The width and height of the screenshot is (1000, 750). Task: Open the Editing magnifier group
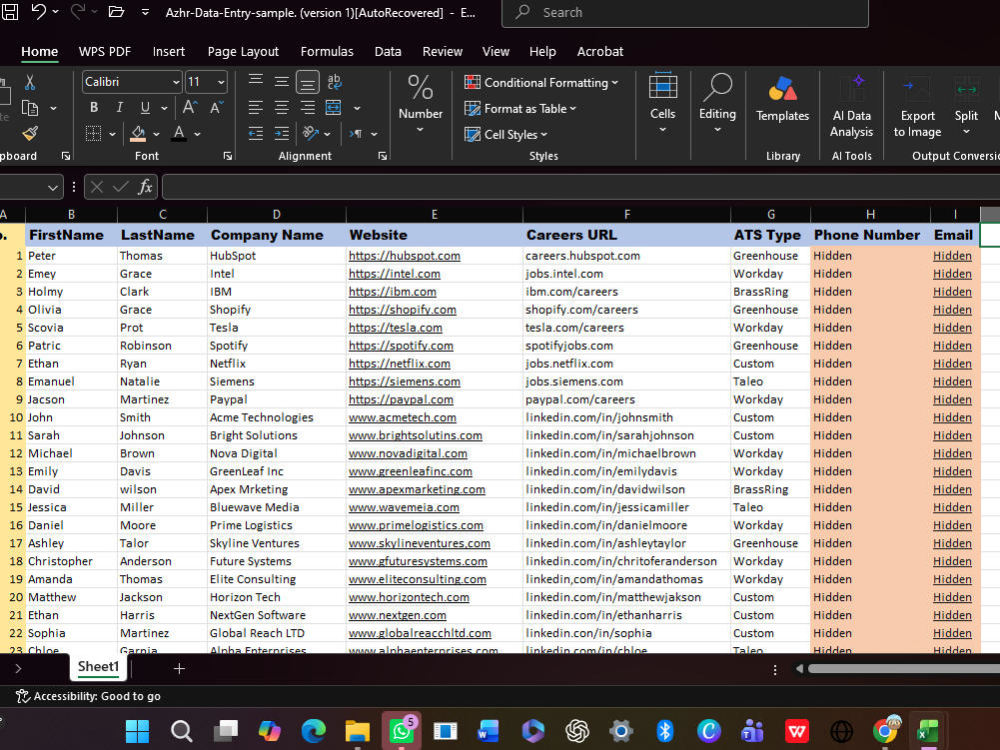tap(717, 103)
